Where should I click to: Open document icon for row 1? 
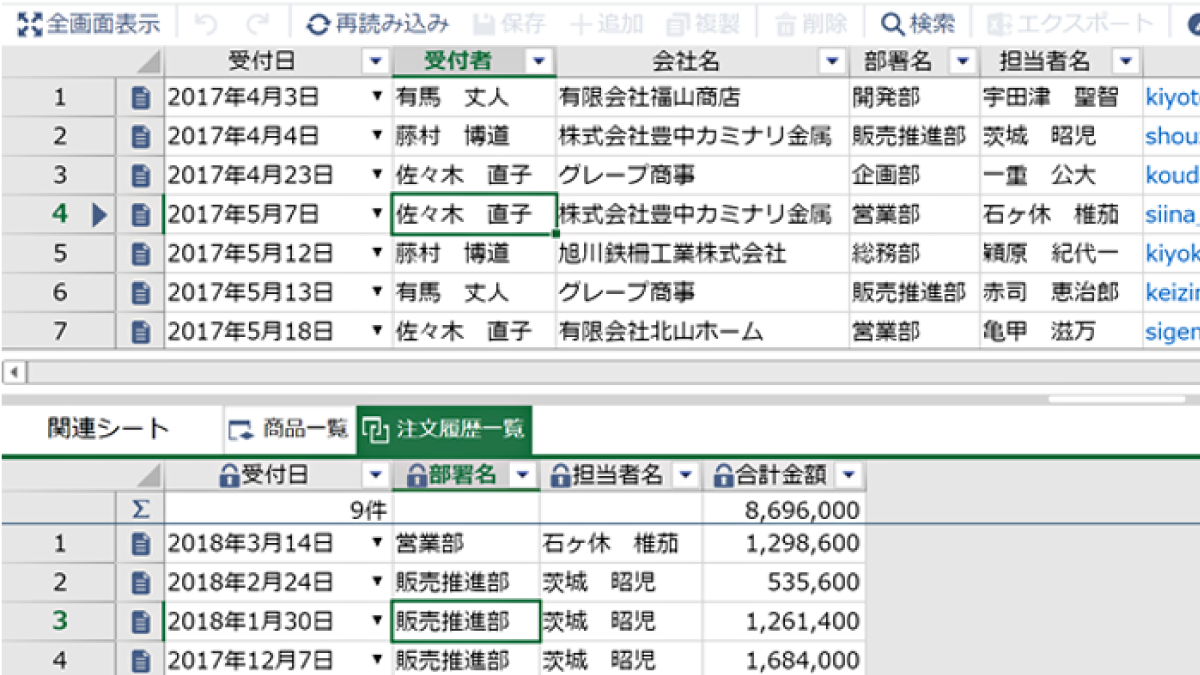click(141, 98)
